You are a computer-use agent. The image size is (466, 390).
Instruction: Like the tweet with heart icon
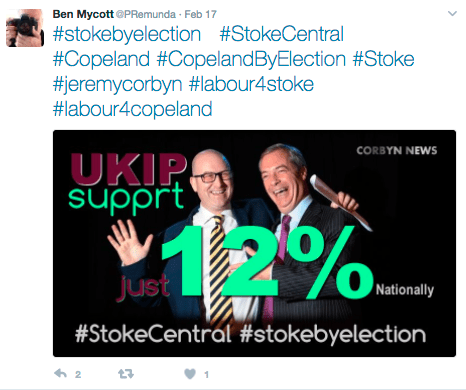pyautogui.click(x=190, y=374)
